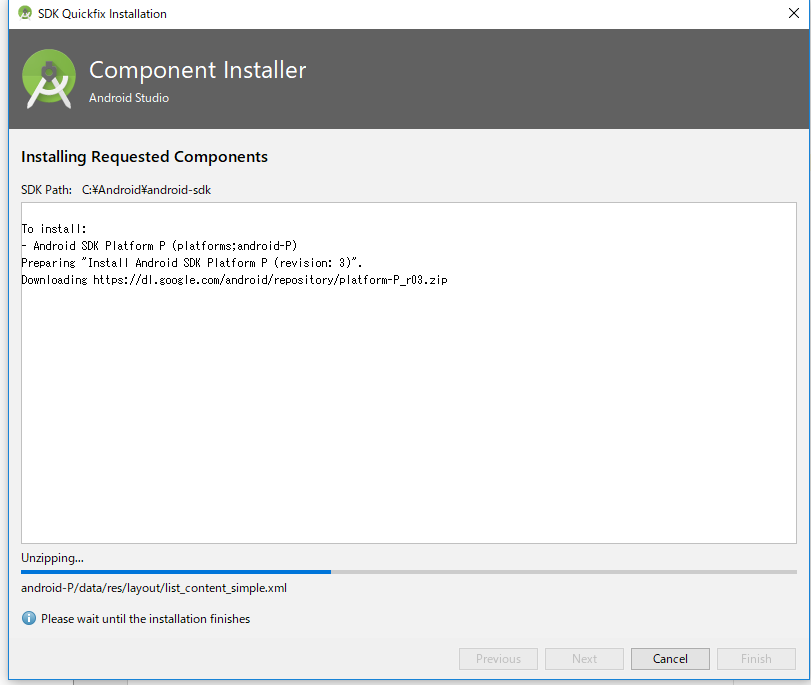Click the blue unzipping progress bar
Screen dimensions: 811x685
(x=176, y=572)
